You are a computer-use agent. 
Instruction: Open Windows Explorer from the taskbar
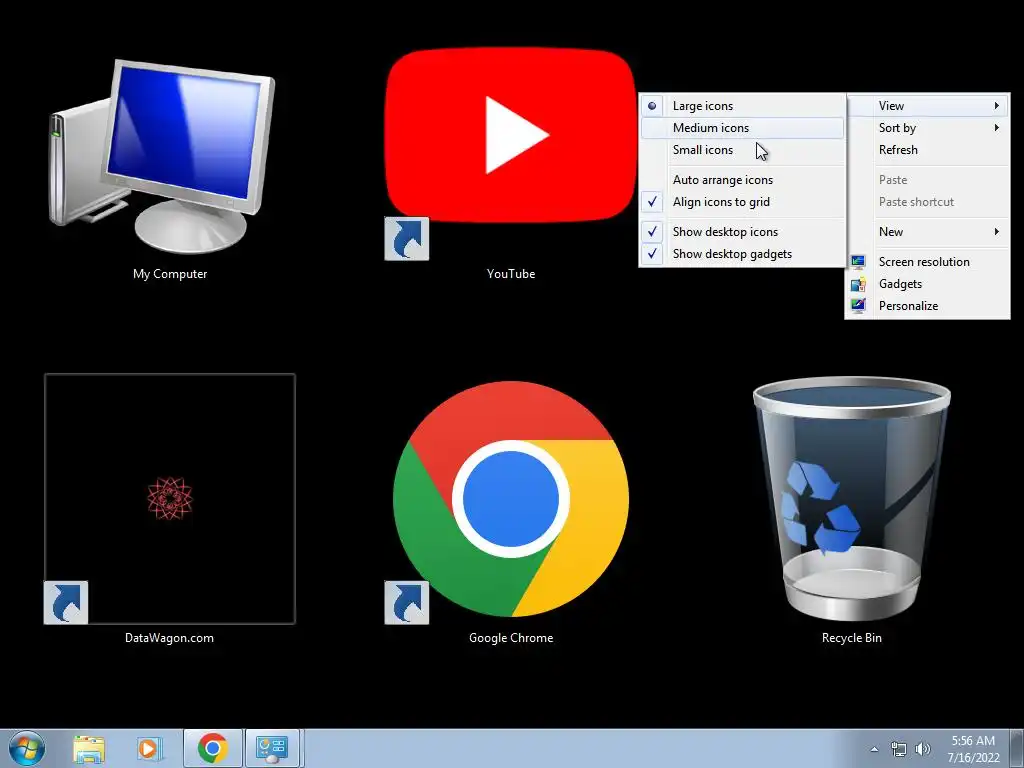[x=89, y=749]
